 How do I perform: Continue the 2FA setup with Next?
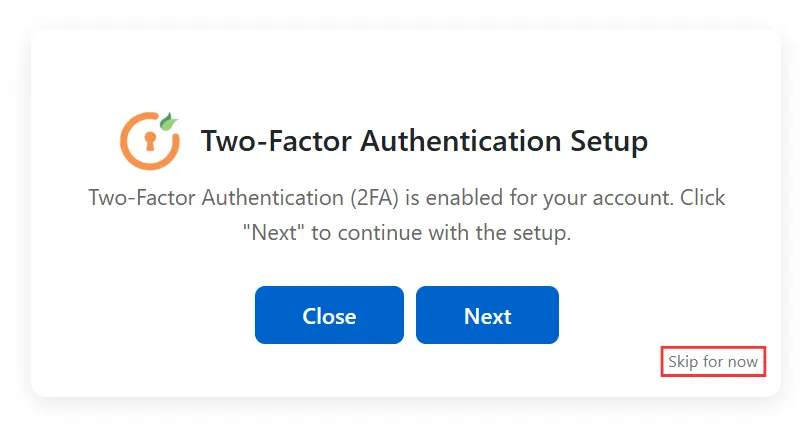(x=487, y=316)
